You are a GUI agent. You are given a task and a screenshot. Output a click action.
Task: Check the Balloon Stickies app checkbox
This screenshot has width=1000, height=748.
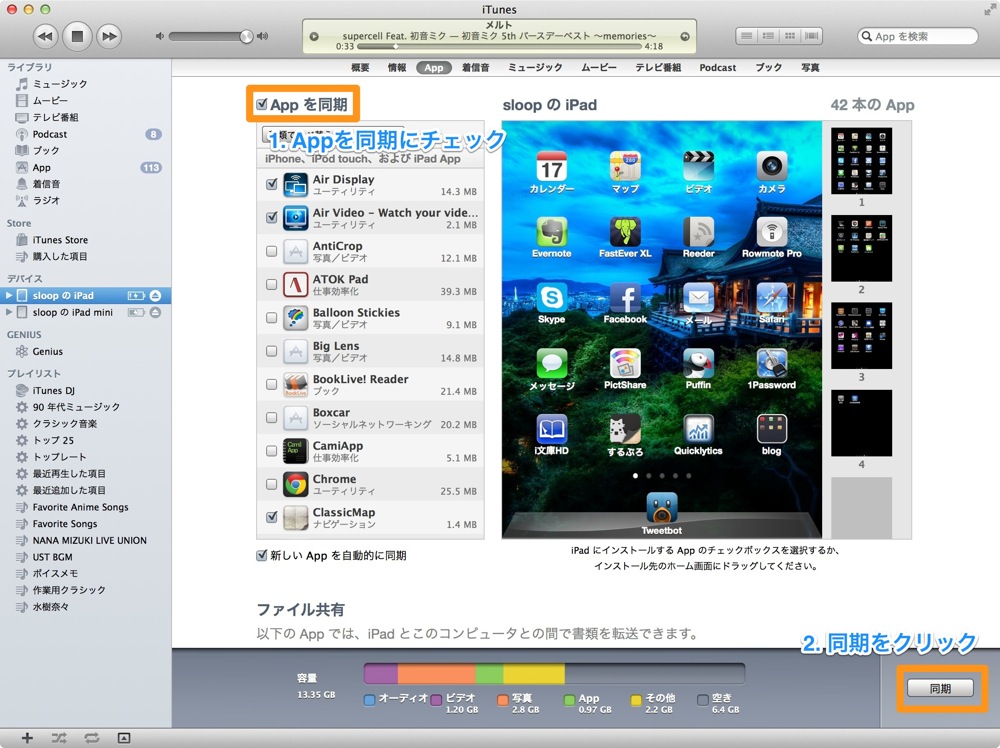coord(272,318)
